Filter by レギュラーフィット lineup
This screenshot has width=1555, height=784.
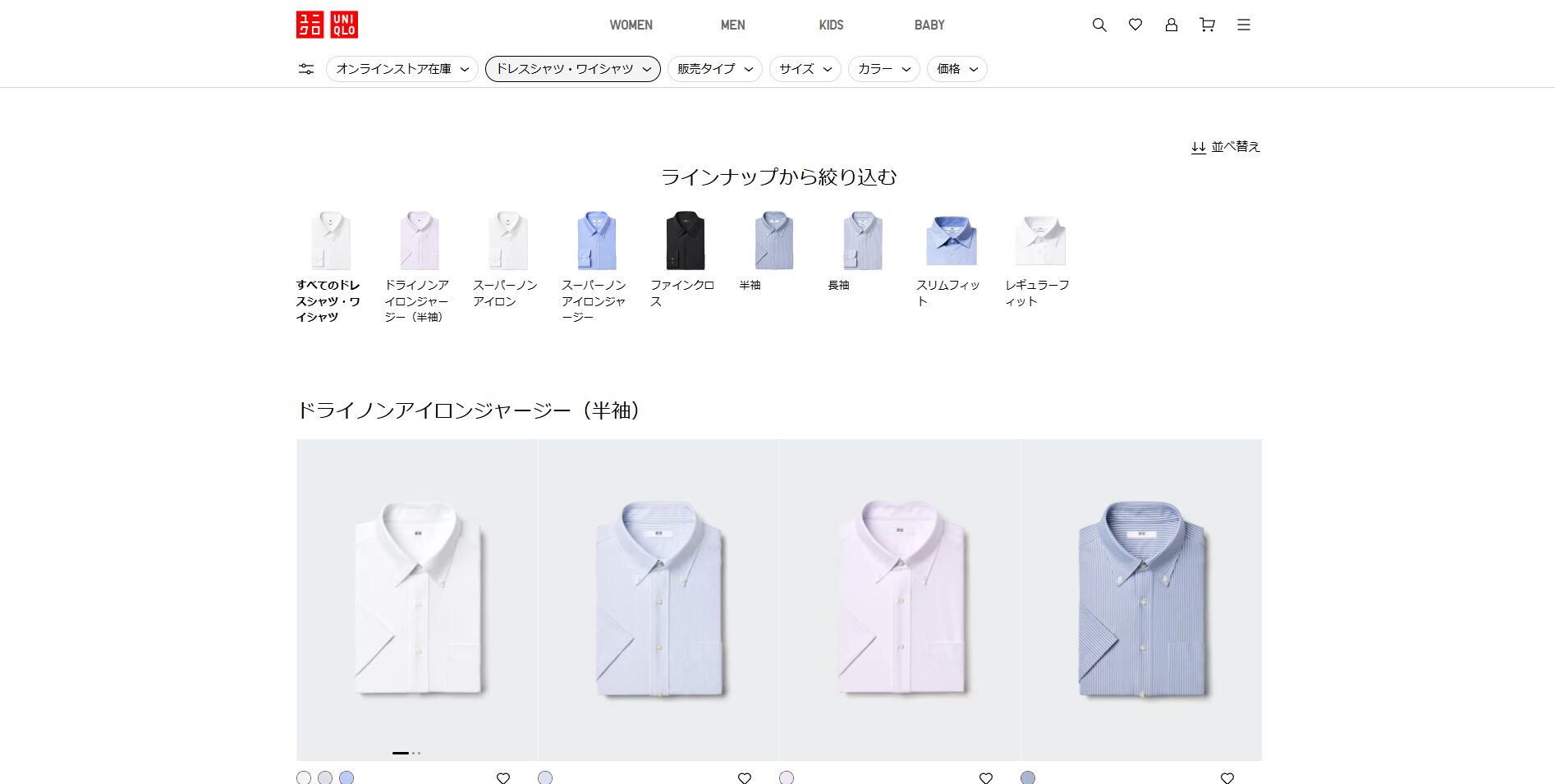point(1039,259)
